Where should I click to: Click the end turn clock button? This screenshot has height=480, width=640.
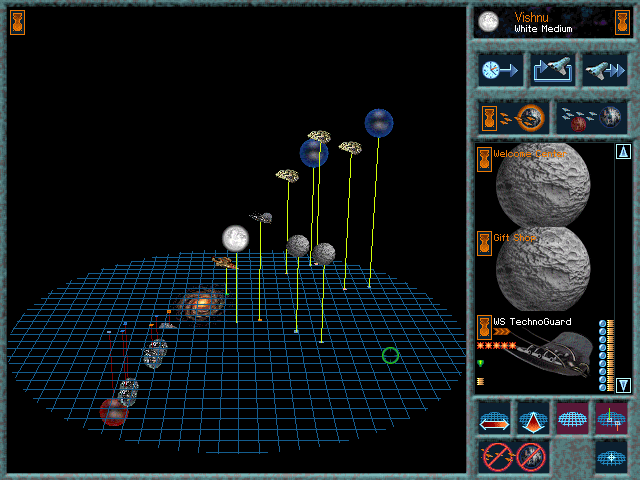tap(500, 70)
